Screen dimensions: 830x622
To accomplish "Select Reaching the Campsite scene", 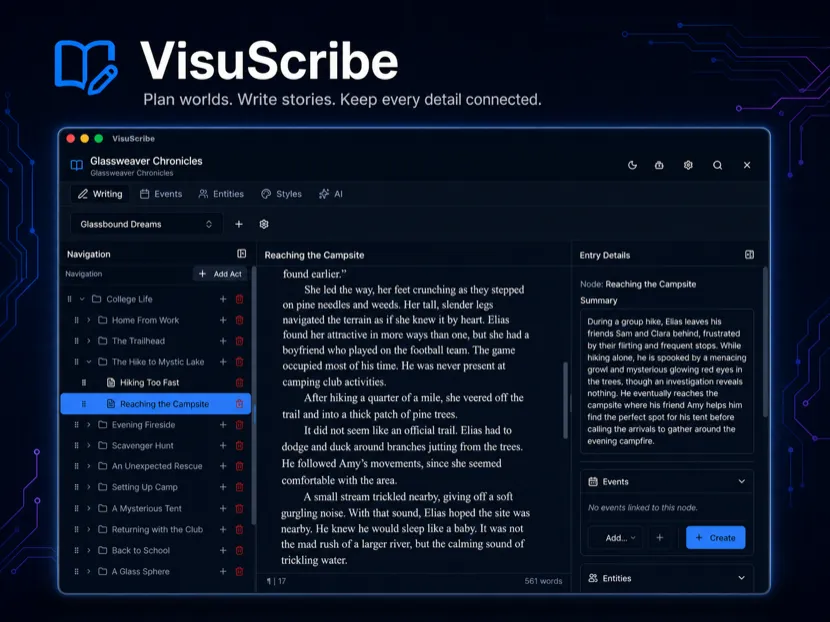I will click(x=156, y=403).
